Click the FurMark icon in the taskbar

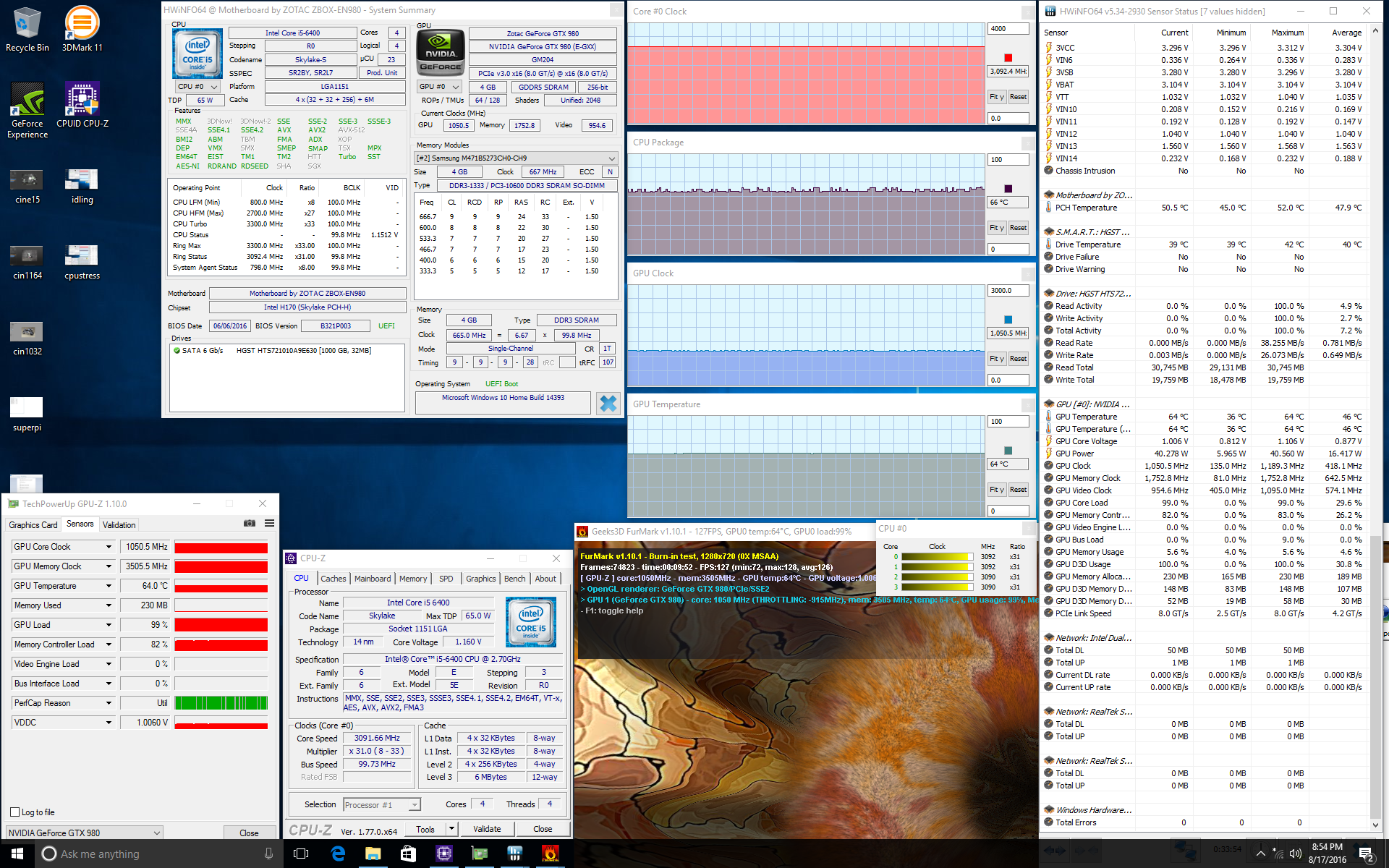(x=551, y=854)
